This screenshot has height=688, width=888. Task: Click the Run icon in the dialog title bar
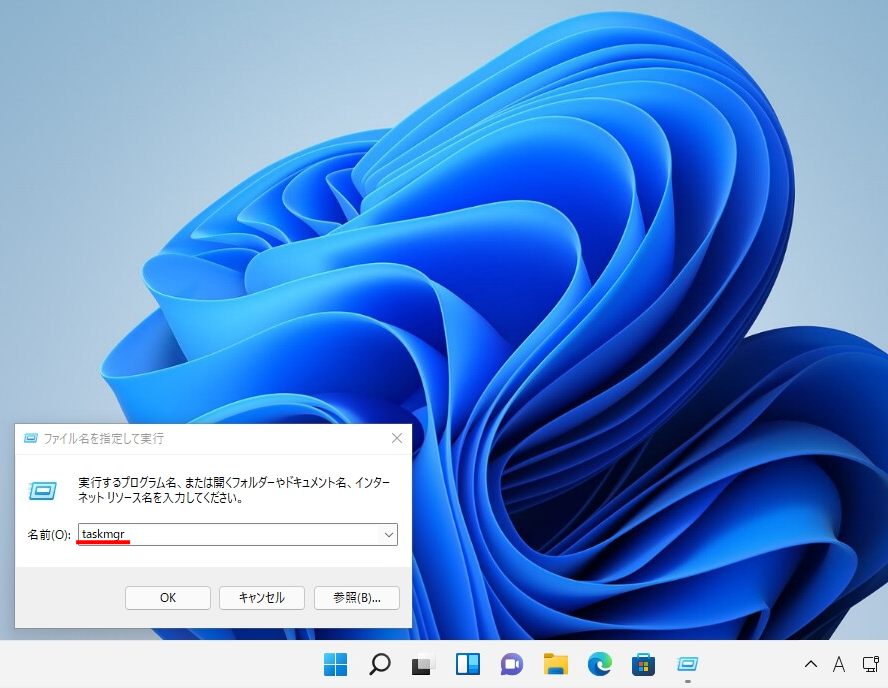pyautogui.click(x=31, y=438)
